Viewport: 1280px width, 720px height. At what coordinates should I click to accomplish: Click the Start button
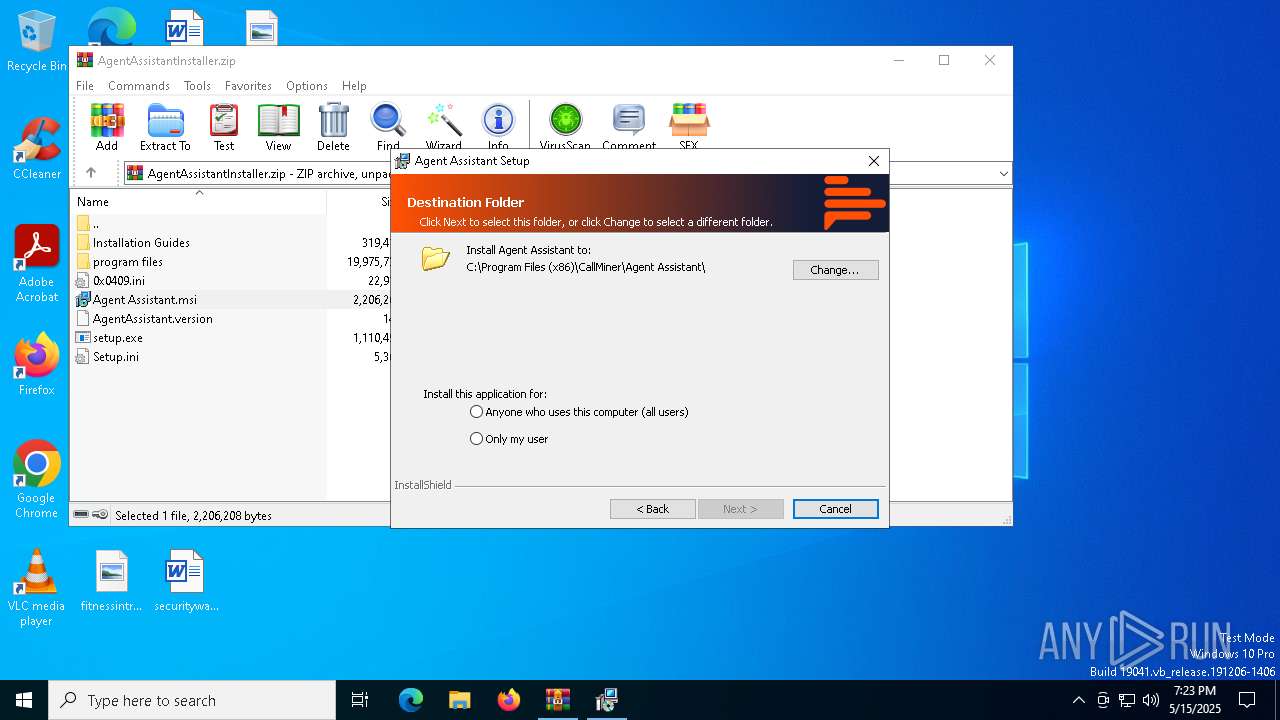tap(24, 700)
